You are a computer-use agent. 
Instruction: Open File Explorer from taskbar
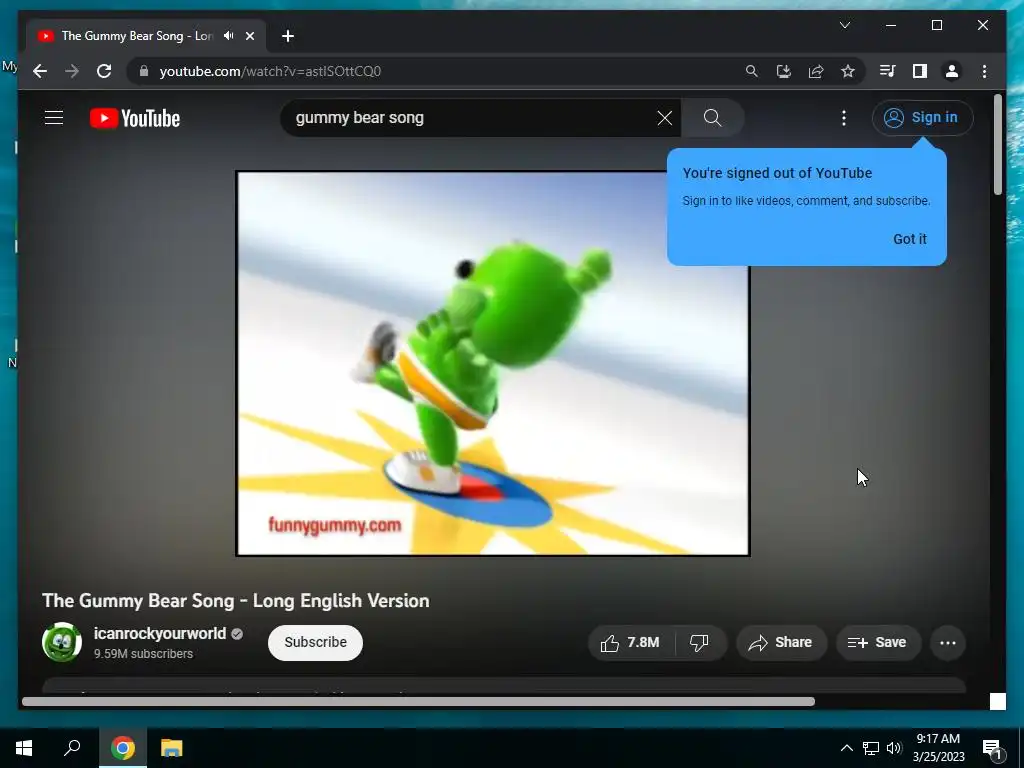point(172,748)
